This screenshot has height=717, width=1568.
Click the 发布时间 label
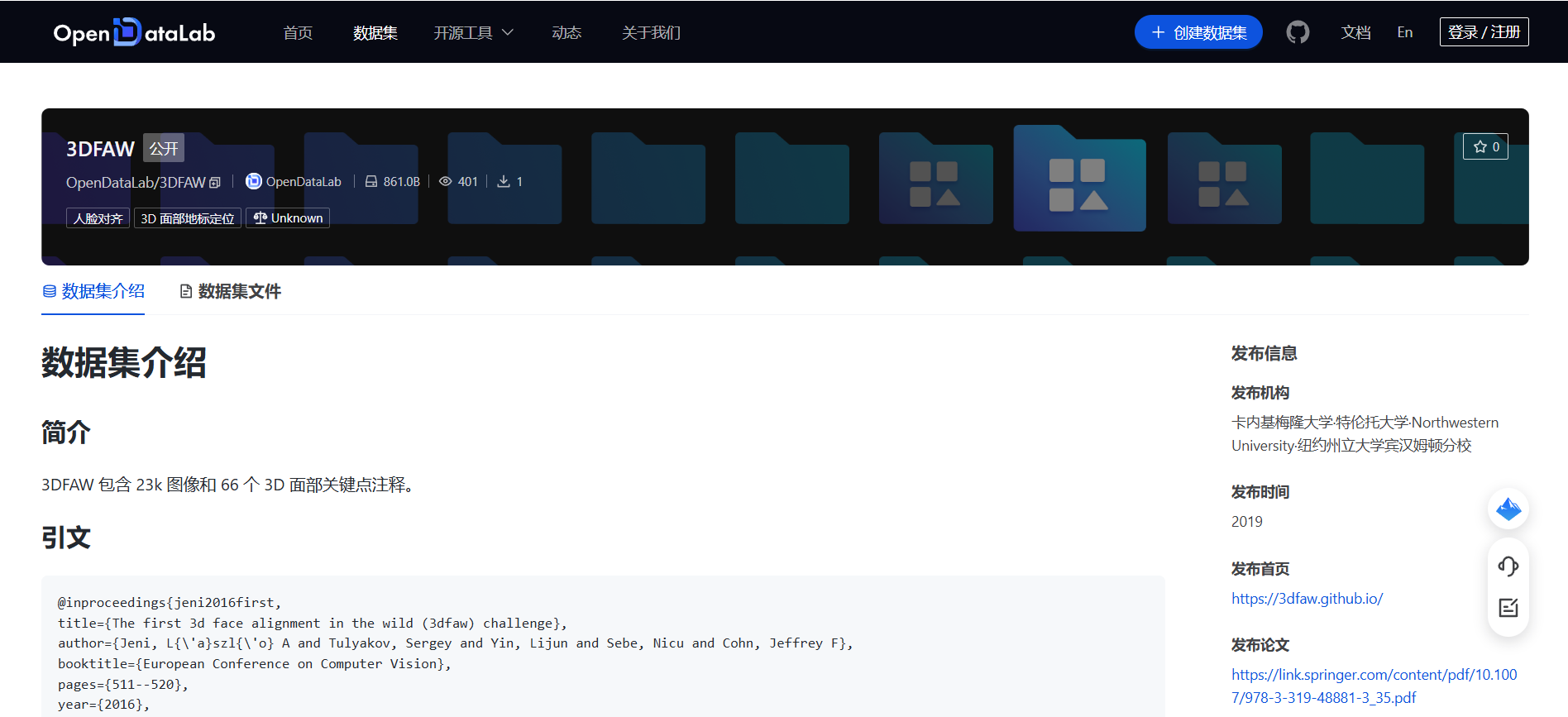tap(1260, 492)
